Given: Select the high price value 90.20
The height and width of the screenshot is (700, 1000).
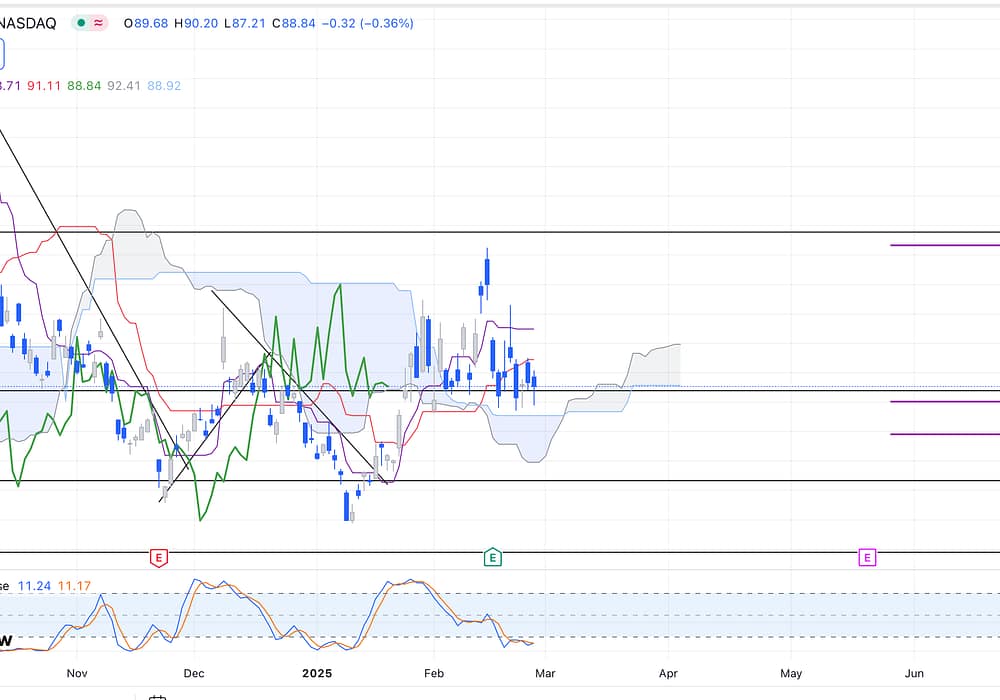Looking at the screenshot, I should pos(201,23).
